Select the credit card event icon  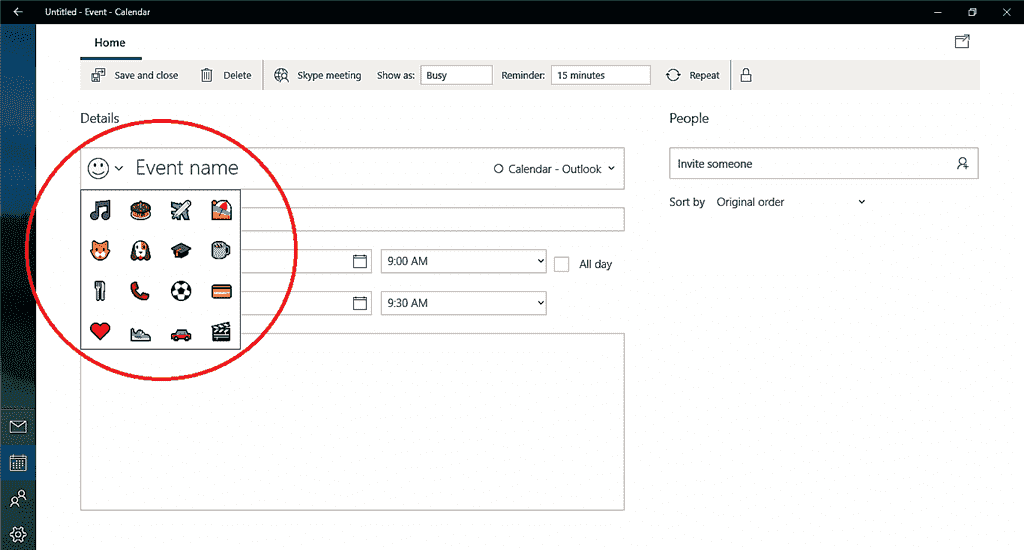coord(221,291)
